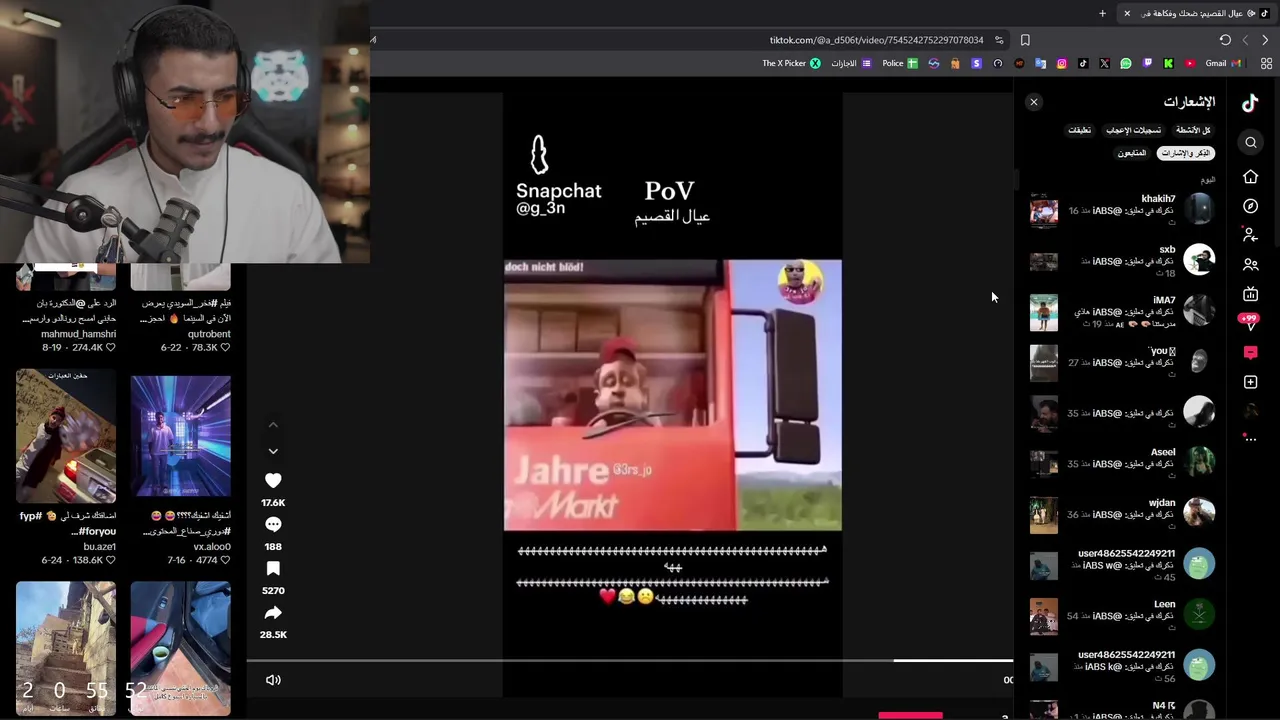
Task: Click the tiktok.com address bar URL
Action: coord(876,40)
